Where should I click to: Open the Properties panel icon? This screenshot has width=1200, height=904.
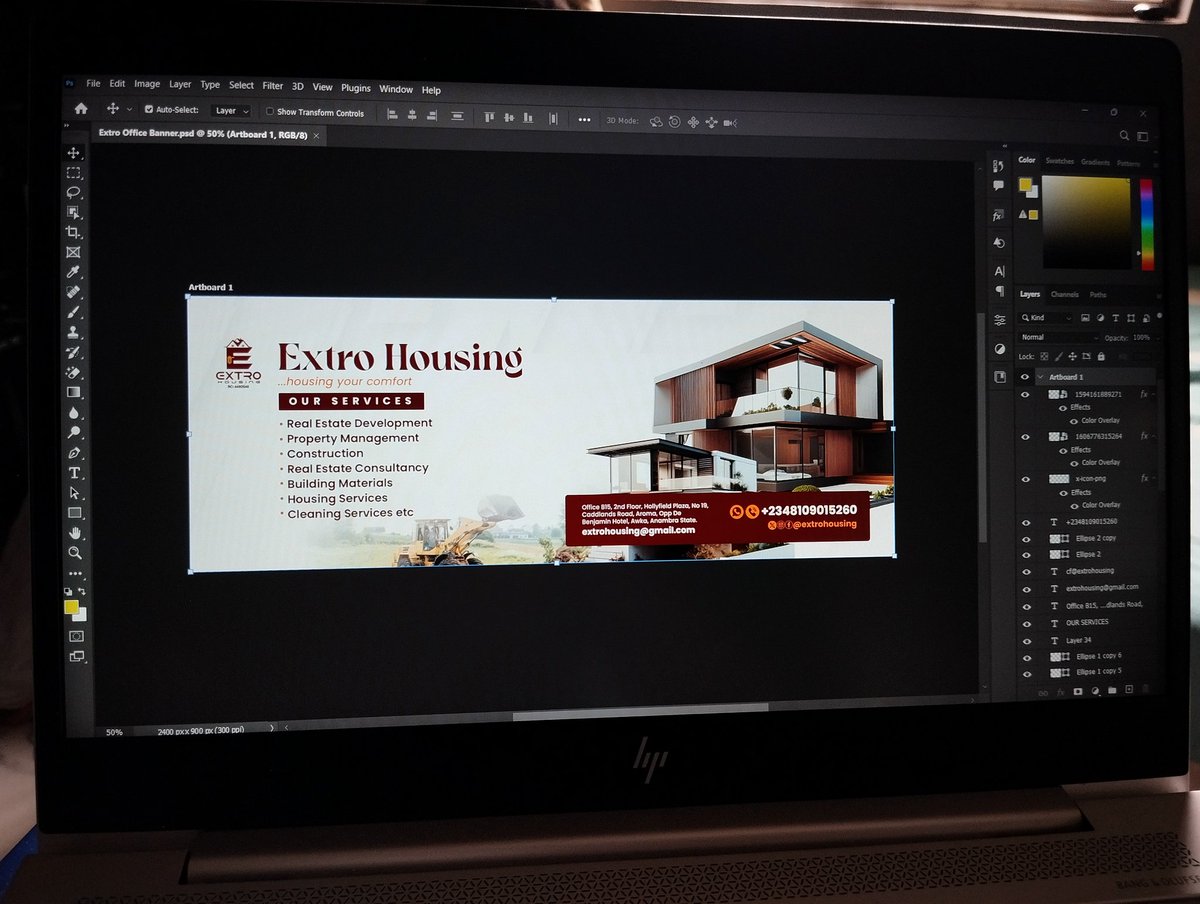[1000, 320]
